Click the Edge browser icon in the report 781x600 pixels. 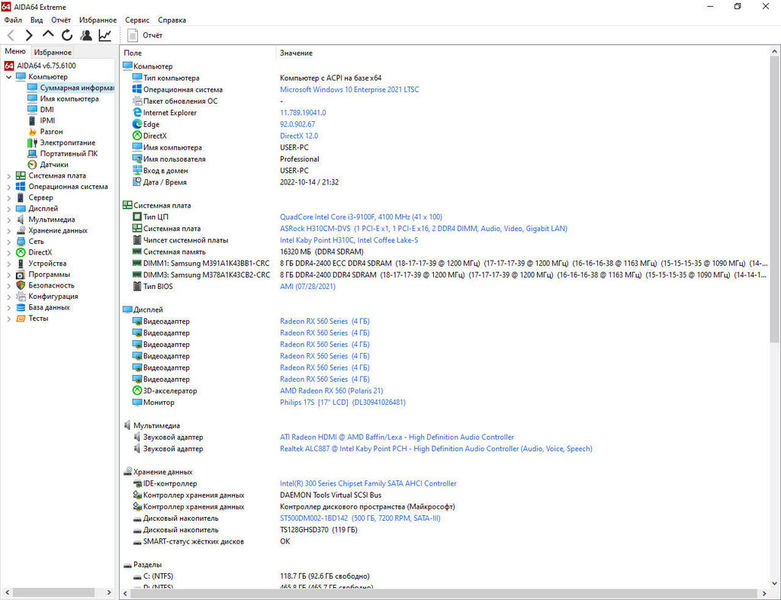tap(137, 124)
